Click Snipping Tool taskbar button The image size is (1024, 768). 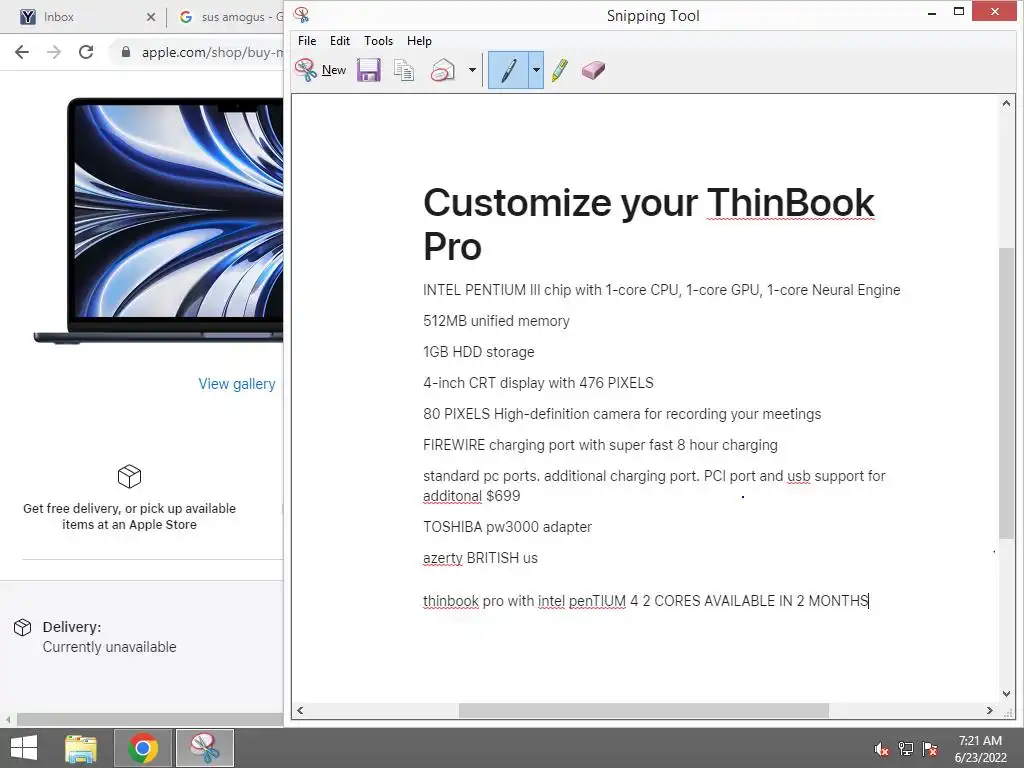point(204,748)
